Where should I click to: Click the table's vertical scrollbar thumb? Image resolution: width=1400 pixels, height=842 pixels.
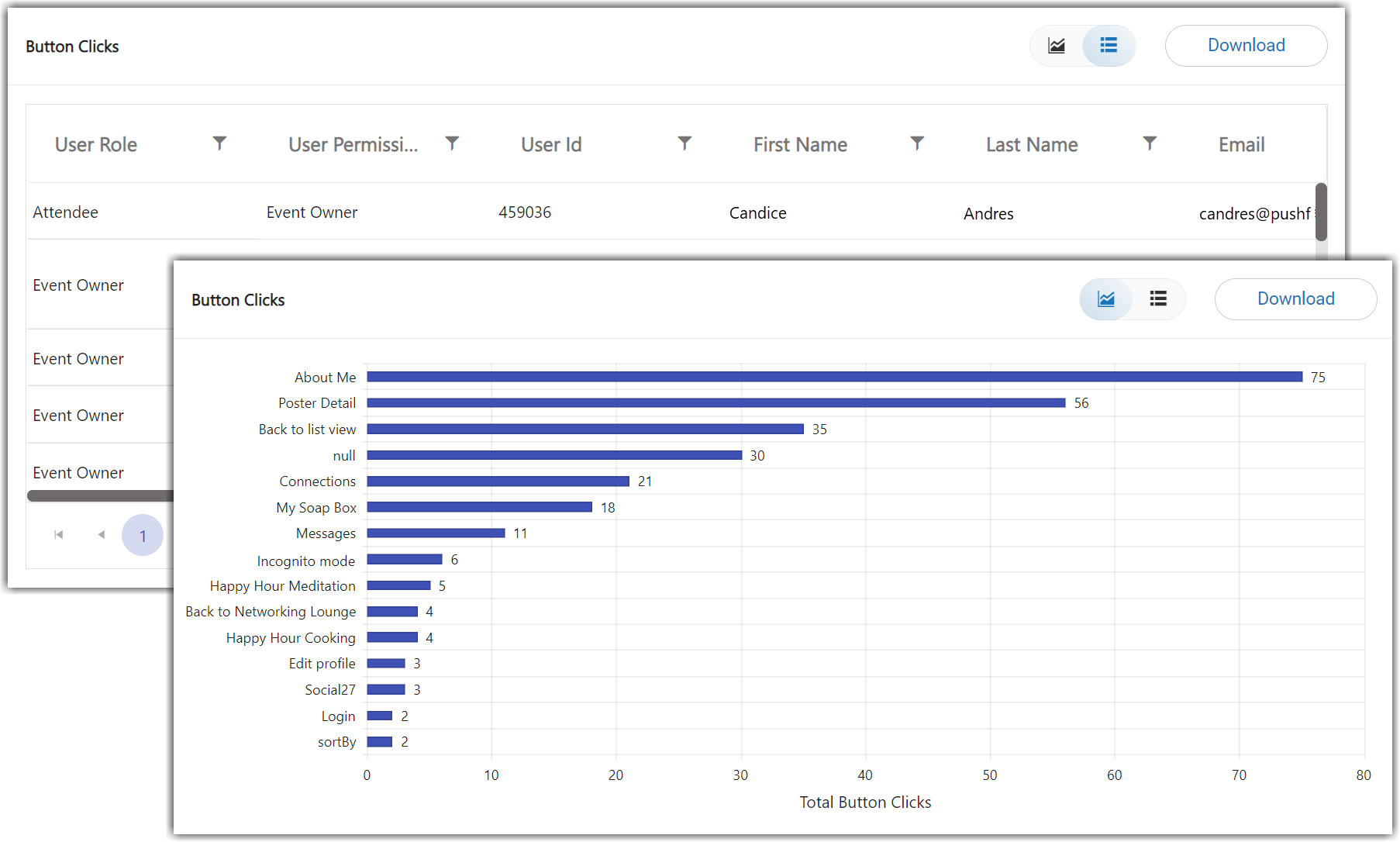(1321, 212)
